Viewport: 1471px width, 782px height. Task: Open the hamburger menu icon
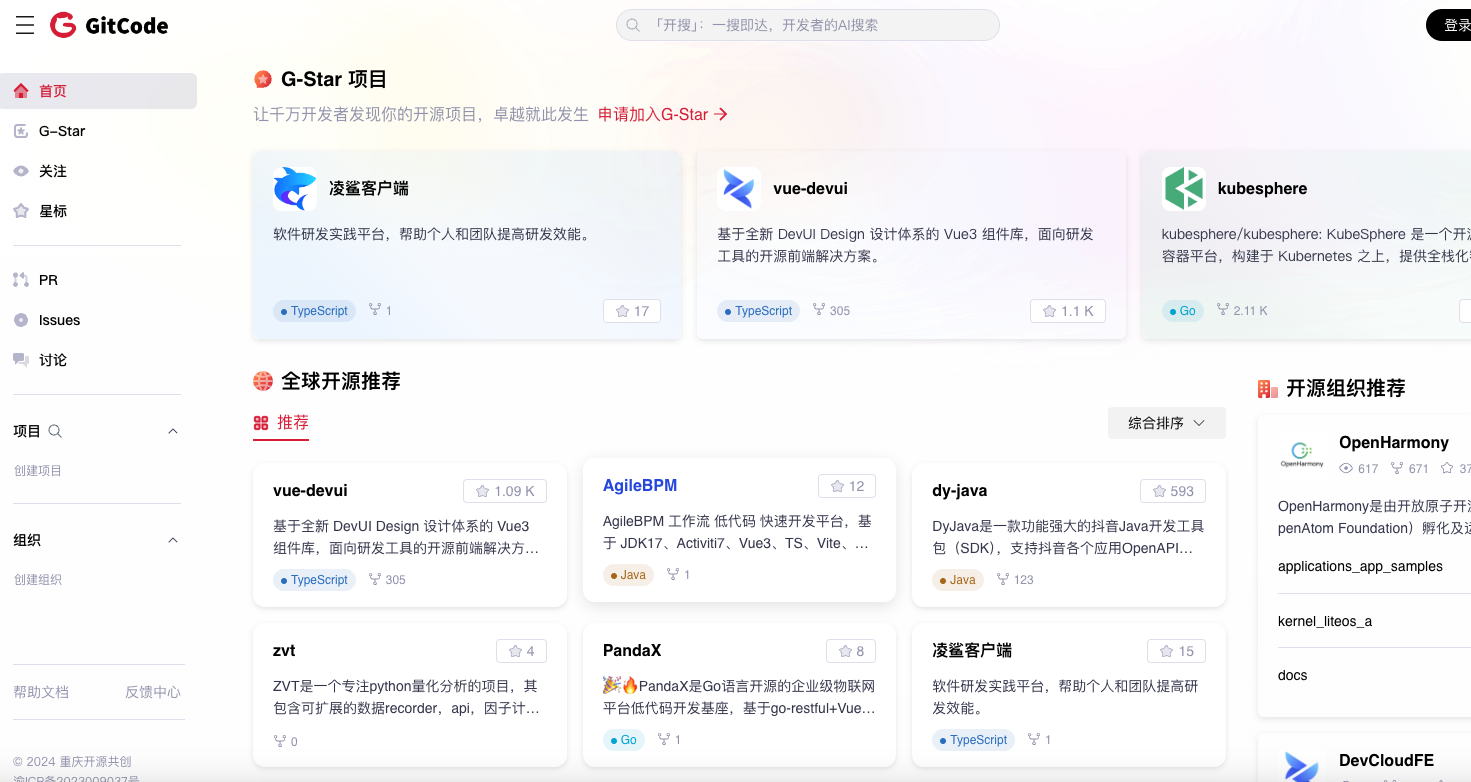click(x=25, y=26)
